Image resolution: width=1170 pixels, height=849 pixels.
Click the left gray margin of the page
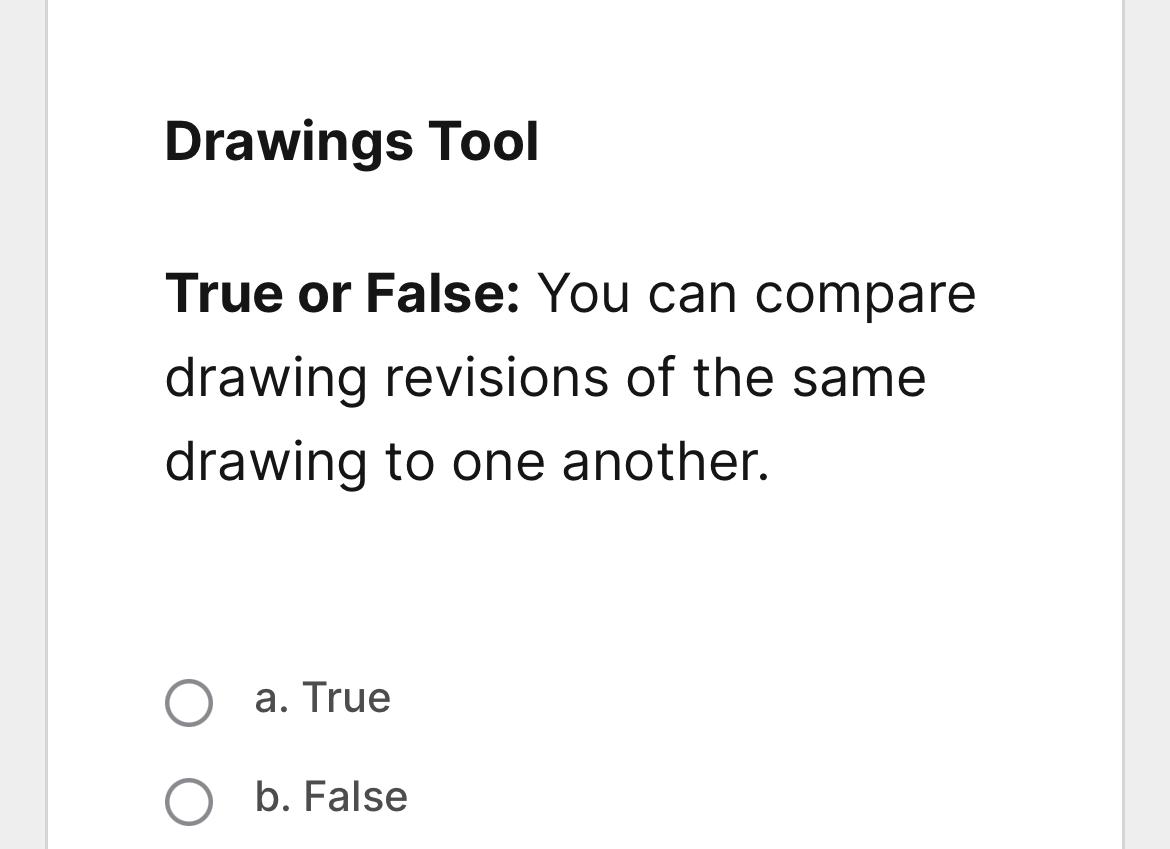tap(20, 425)
